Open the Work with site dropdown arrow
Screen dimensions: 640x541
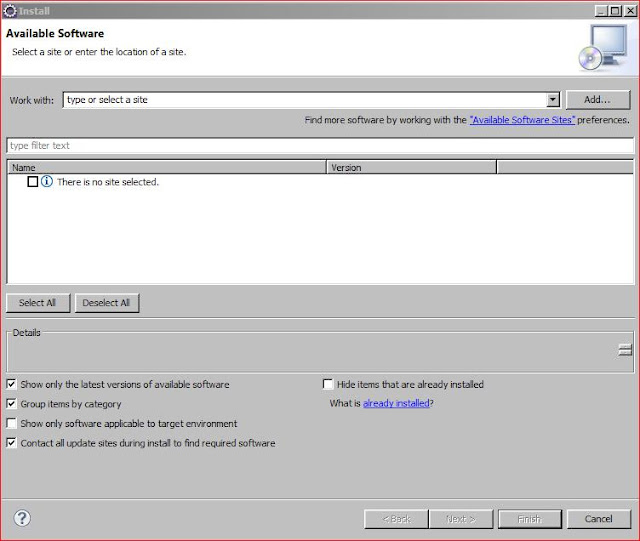click(552, 100)
